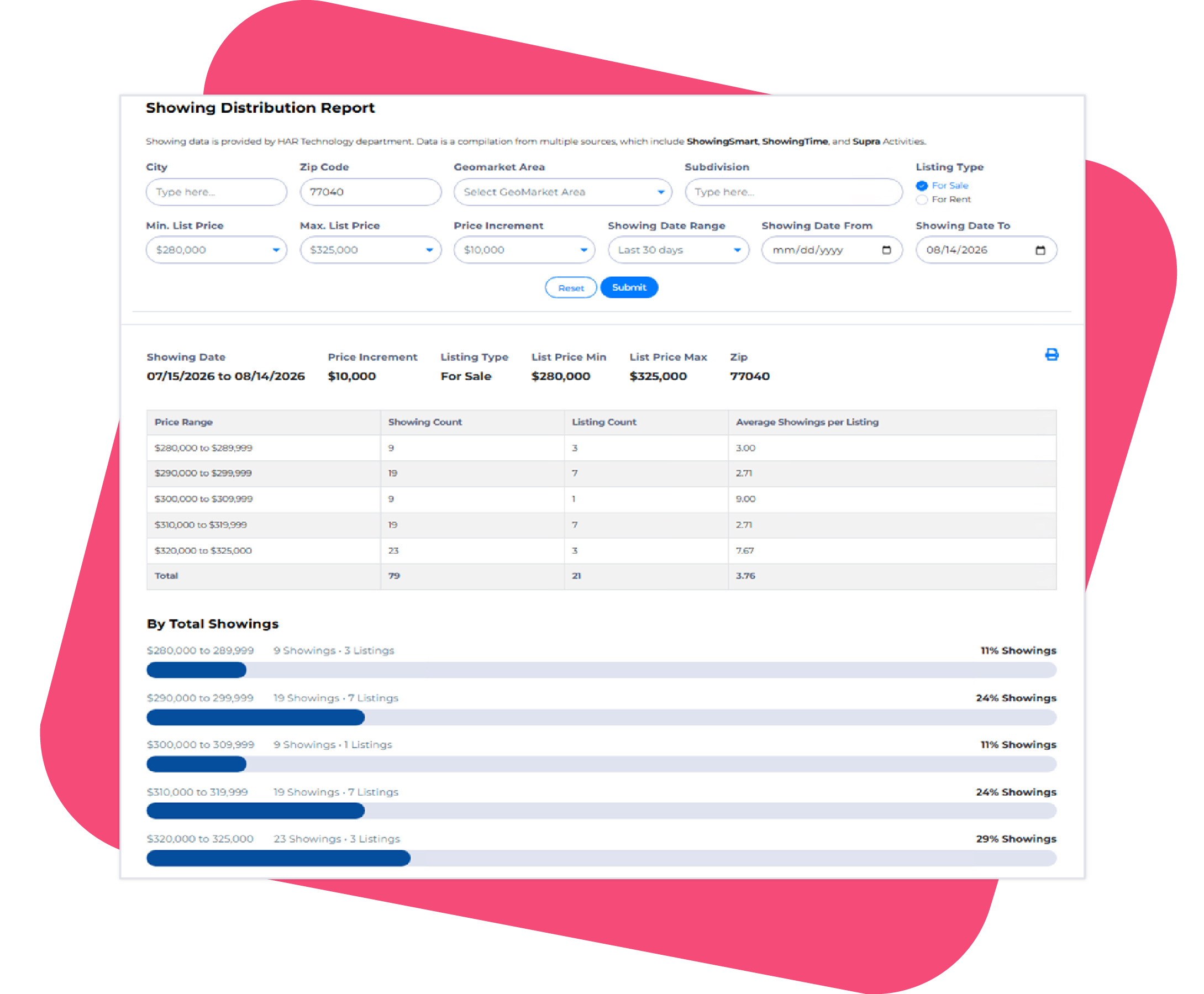Open the Showing Date Range dropdown

tap(678, 250)
